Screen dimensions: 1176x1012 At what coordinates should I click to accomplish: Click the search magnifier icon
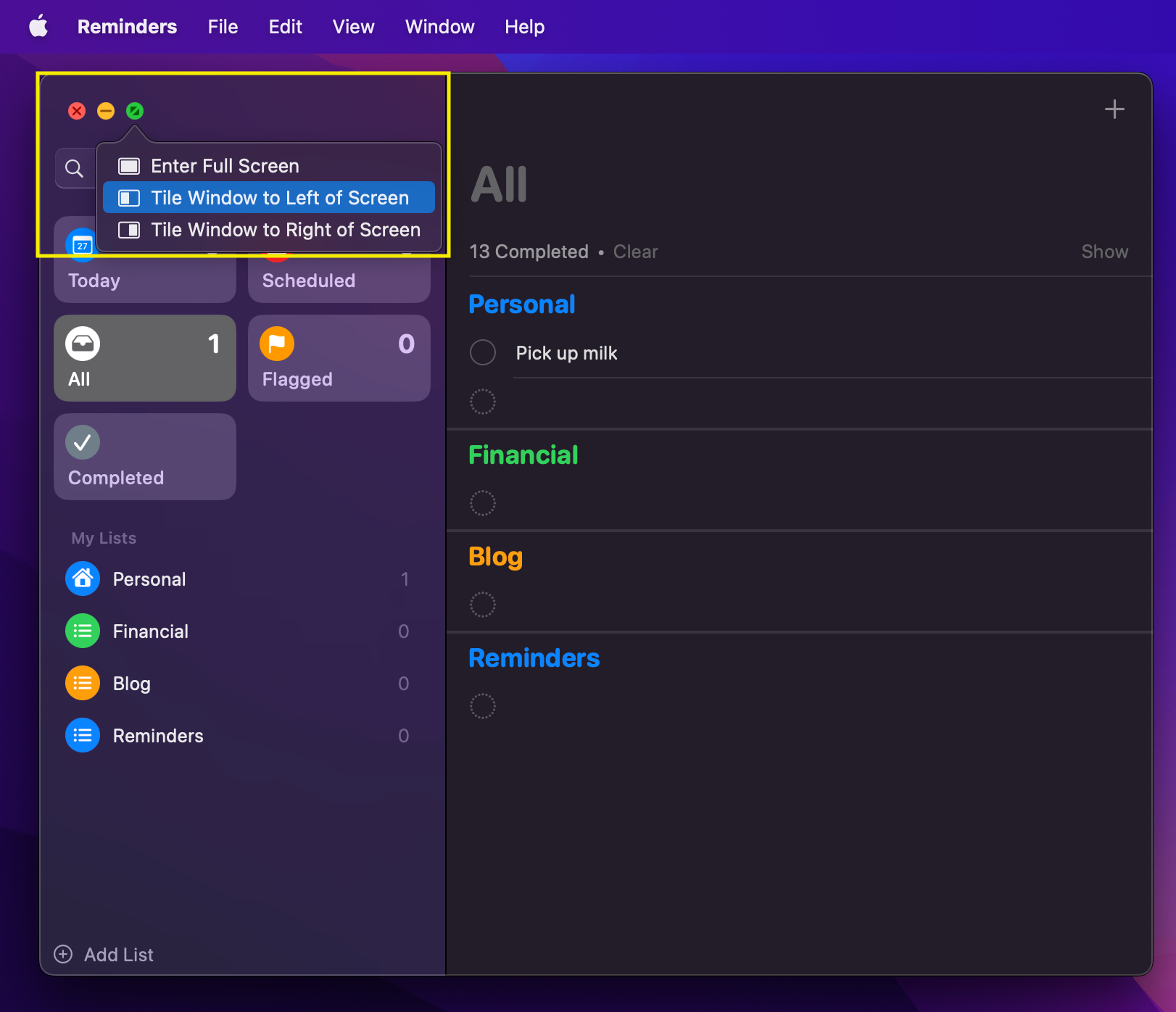coord(74,169)
